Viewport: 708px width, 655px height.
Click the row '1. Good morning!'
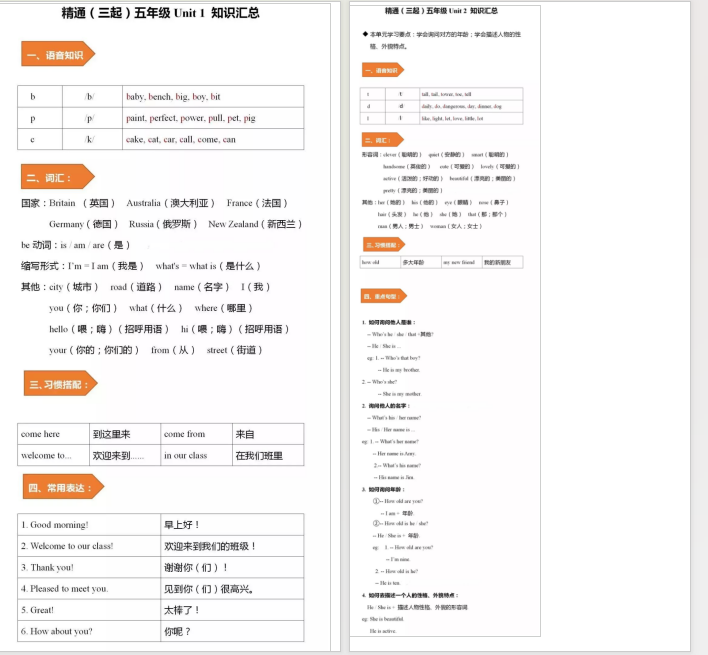(89, 525)
